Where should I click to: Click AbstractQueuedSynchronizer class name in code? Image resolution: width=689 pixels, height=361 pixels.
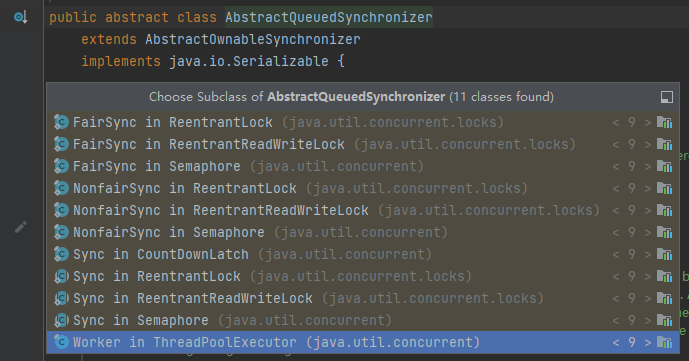point(329,18)
